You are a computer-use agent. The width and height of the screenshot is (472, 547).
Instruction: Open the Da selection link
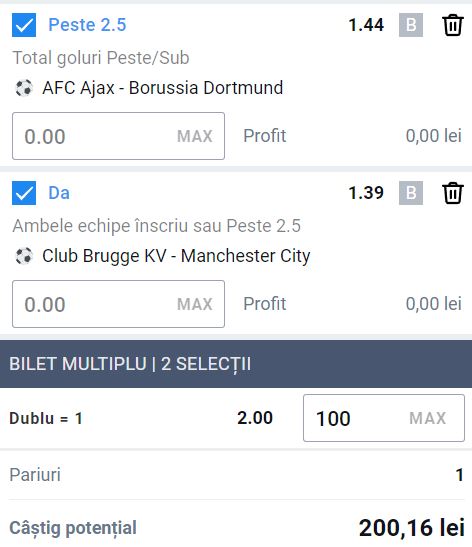coord(59,193)
